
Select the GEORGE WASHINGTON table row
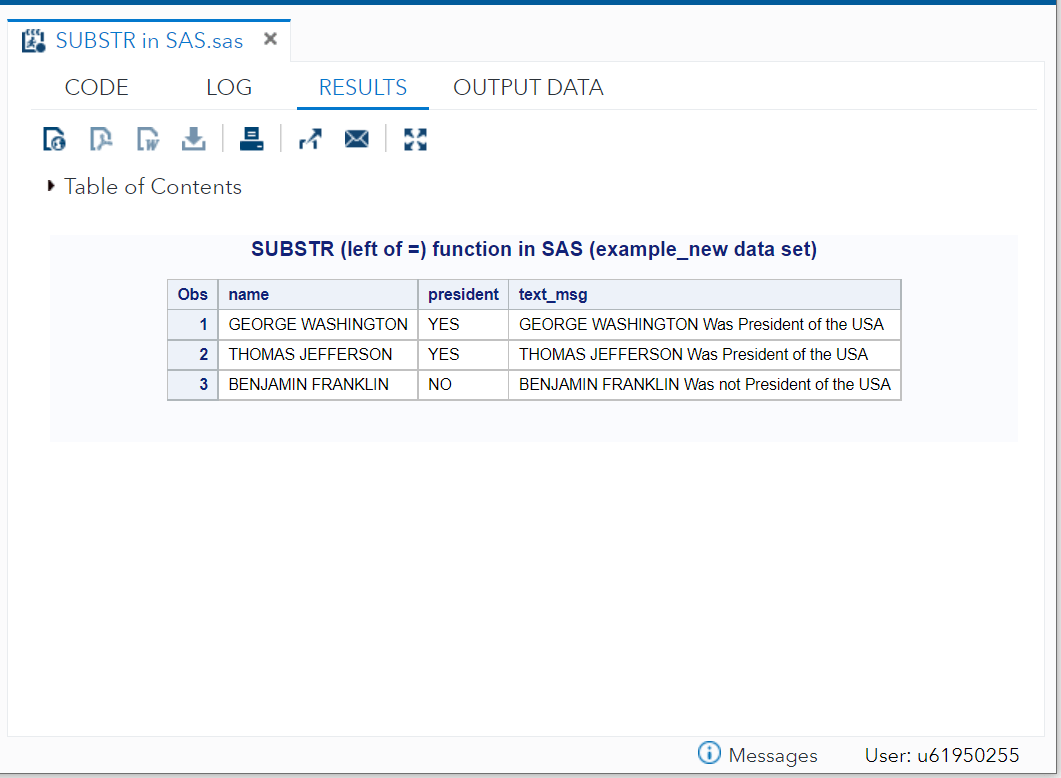point(317,324)
